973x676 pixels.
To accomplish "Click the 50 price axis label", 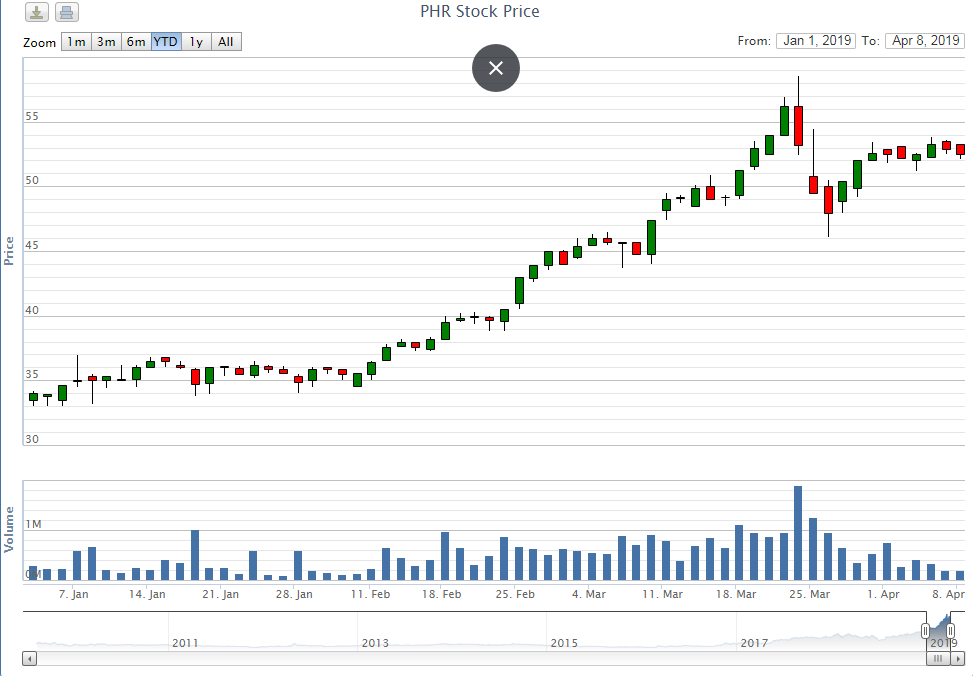I will point(32,180).
